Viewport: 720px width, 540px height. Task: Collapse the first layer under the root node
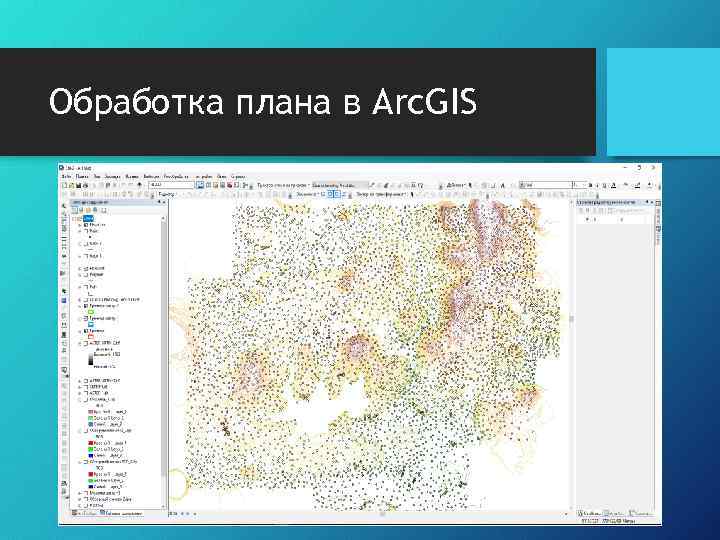[79, 225]
